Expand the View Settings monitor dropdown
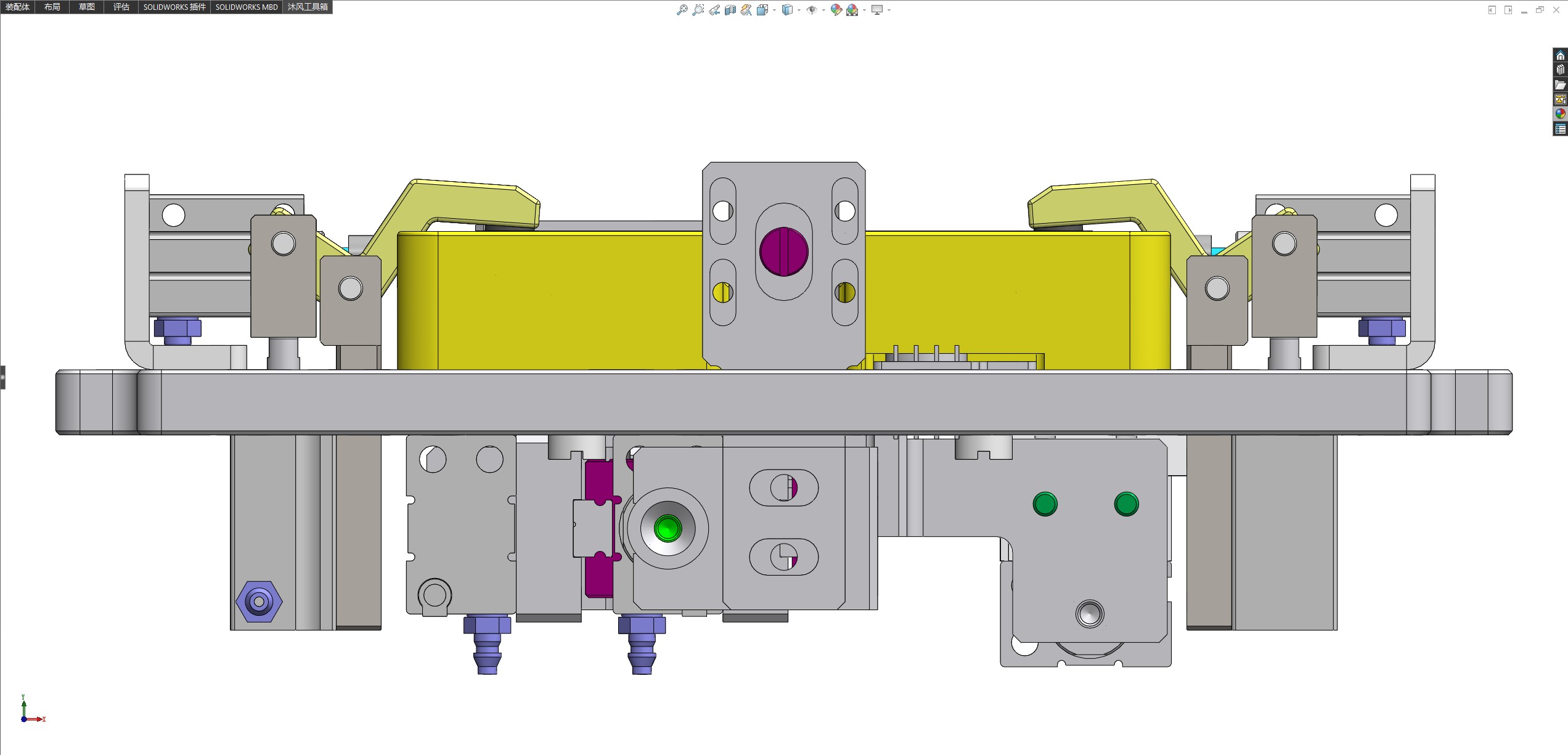Viewport: 1568px width, 755px height. coord(889,10)
